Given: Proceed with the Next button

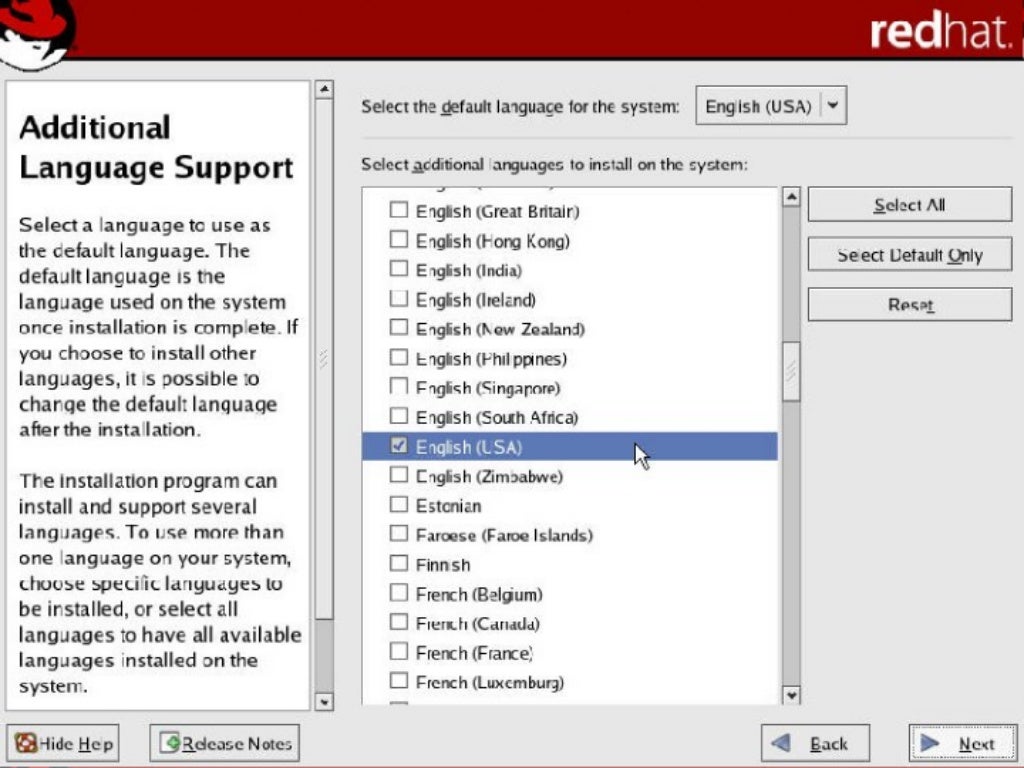Looking at the screenshot, I should click(964, 743).
